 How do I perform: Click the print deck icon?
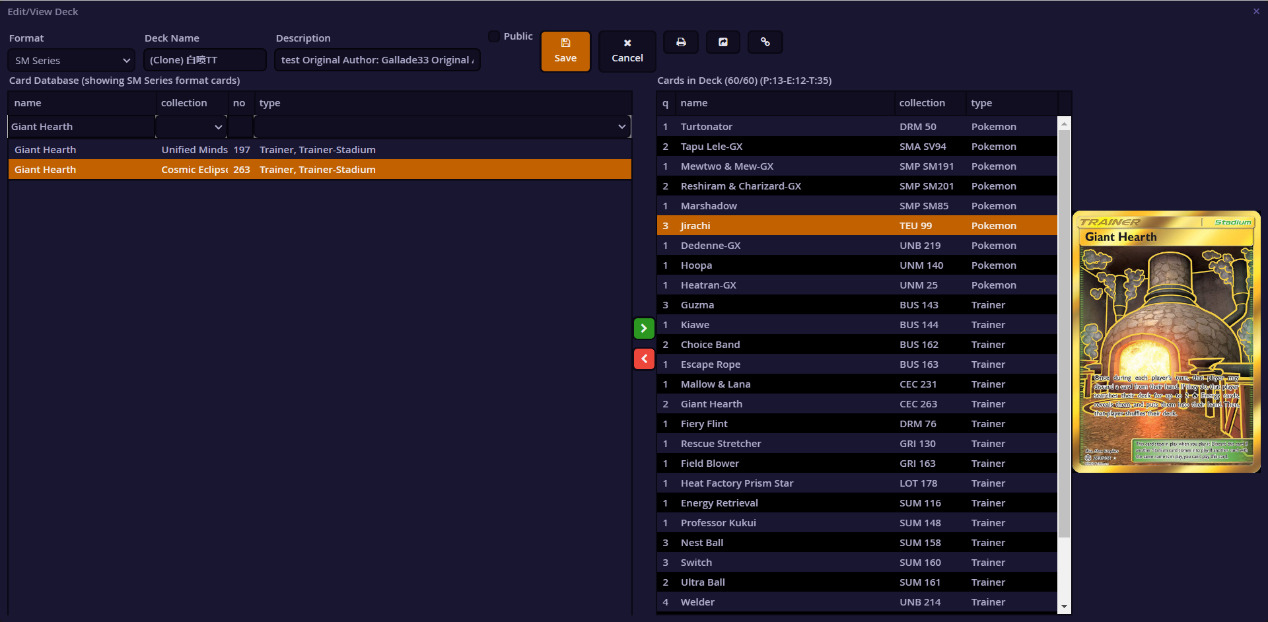pos(681,42)
